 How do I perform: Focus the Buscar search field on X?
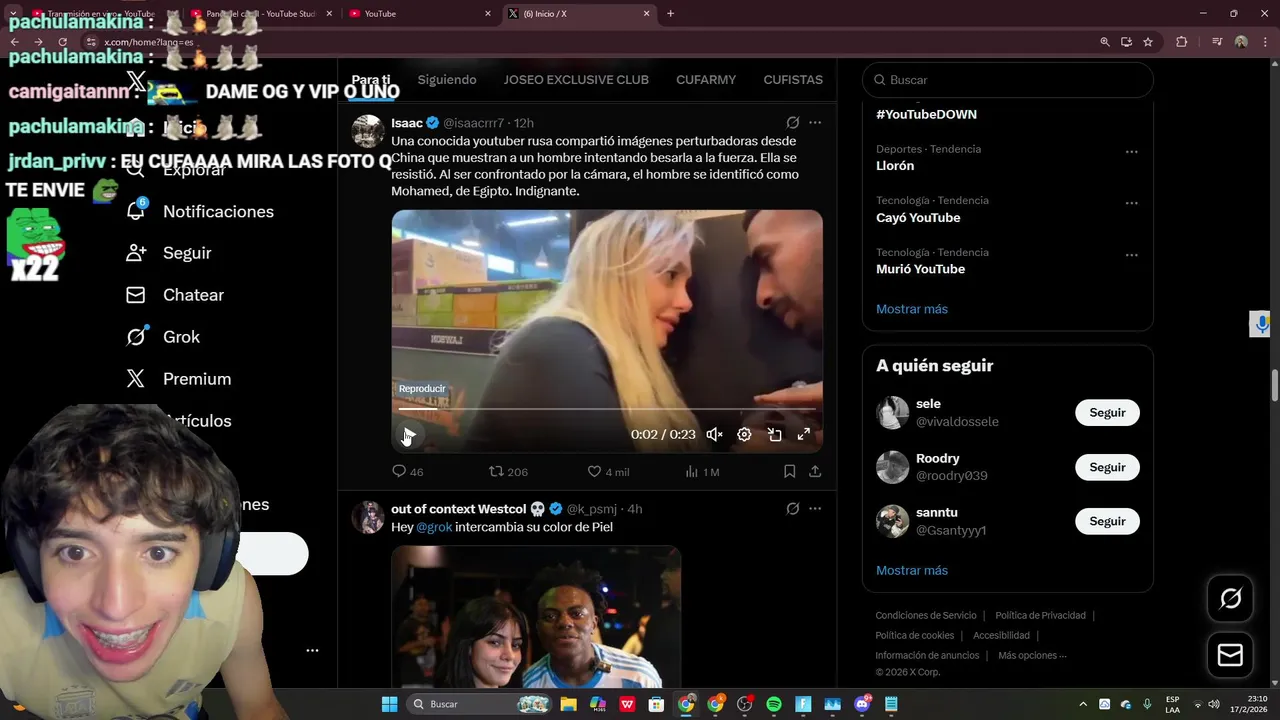coord(1008,80)
